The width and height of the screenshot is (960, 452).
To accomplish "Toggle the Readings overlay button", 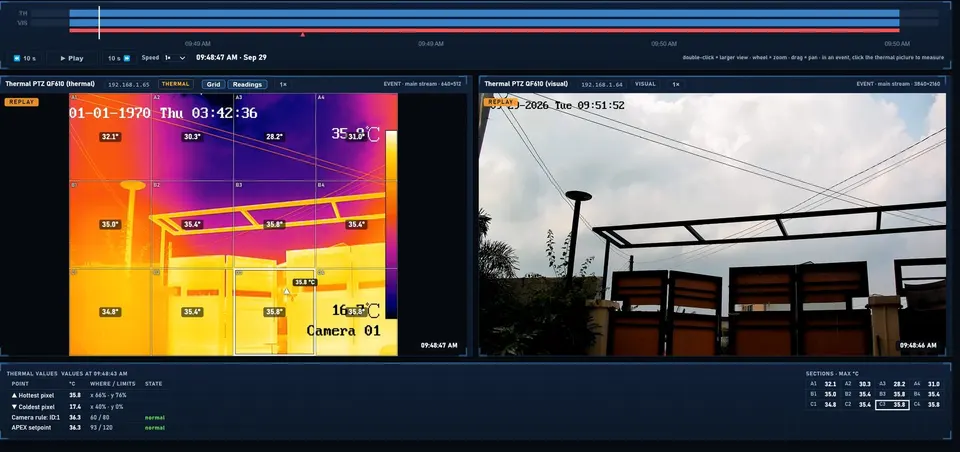I will [247, 85].
